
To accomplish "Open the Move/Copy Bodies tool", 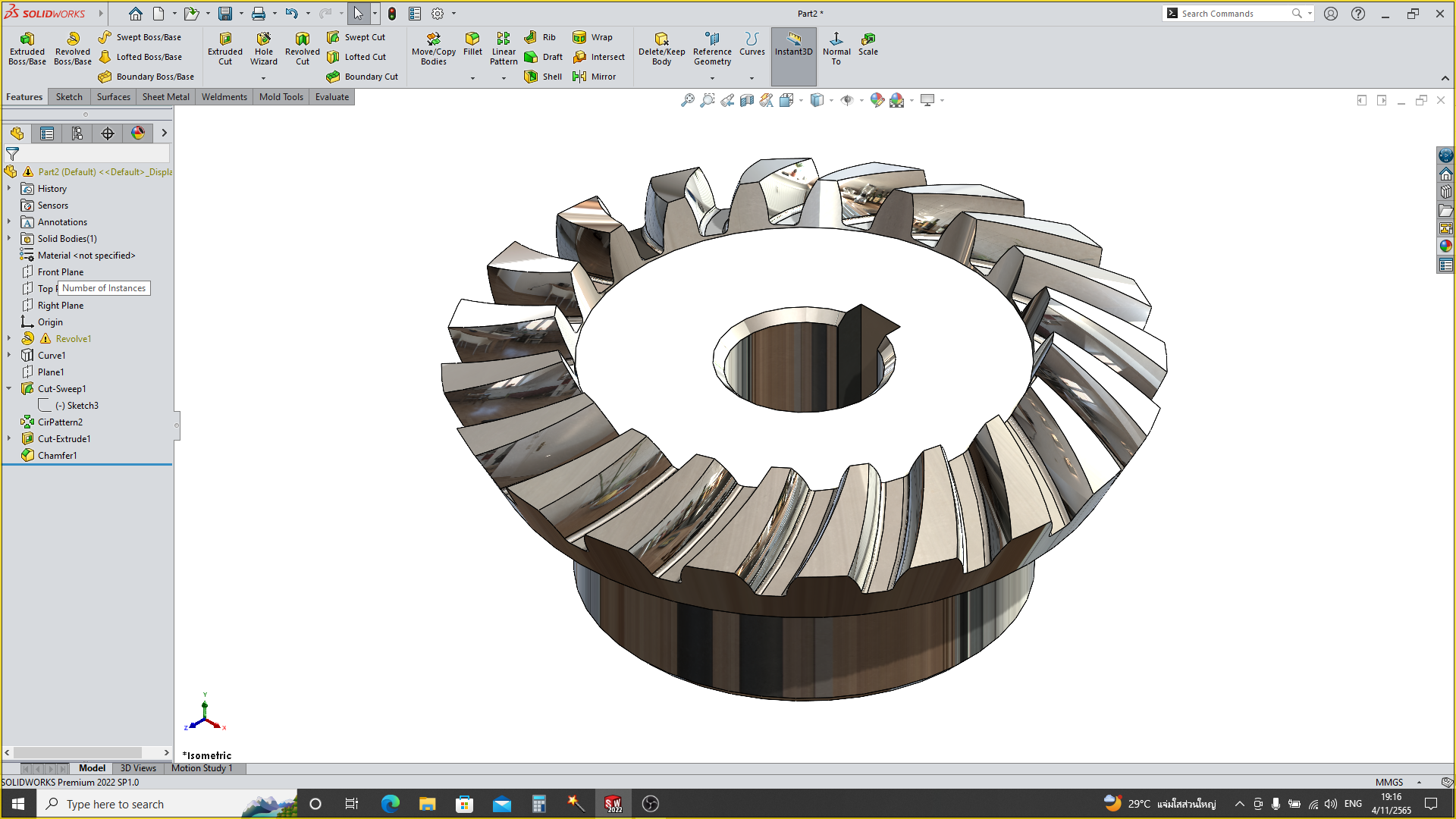I will click(x=434, y=49).
